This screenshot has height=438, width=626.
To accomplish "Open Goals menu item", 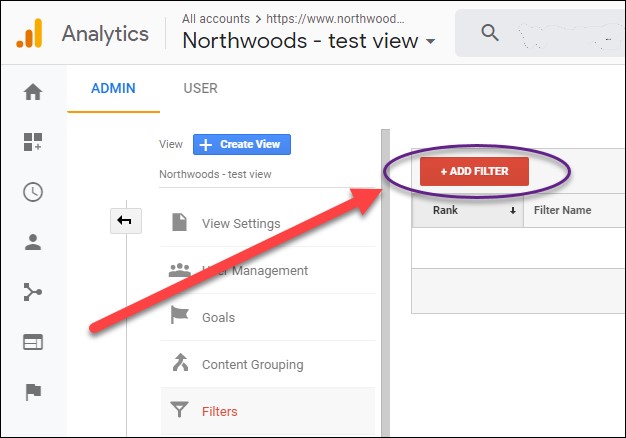I will pos(267,317).
